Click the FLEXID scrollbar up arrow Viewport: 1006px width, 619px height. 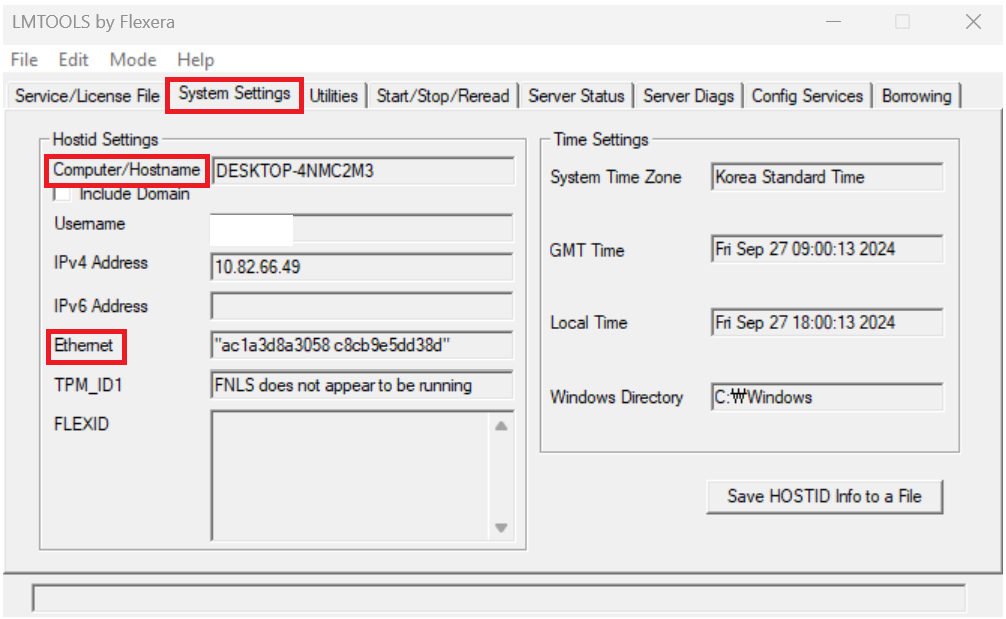[x=501, y=426]
